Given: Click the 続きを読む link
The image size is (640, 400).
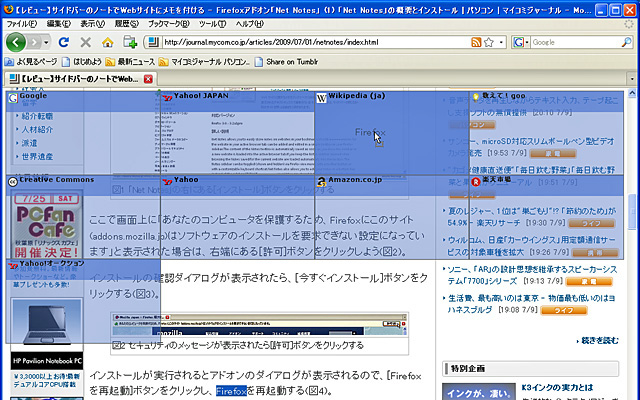Looking at the screenshot, I should (599, 340).
